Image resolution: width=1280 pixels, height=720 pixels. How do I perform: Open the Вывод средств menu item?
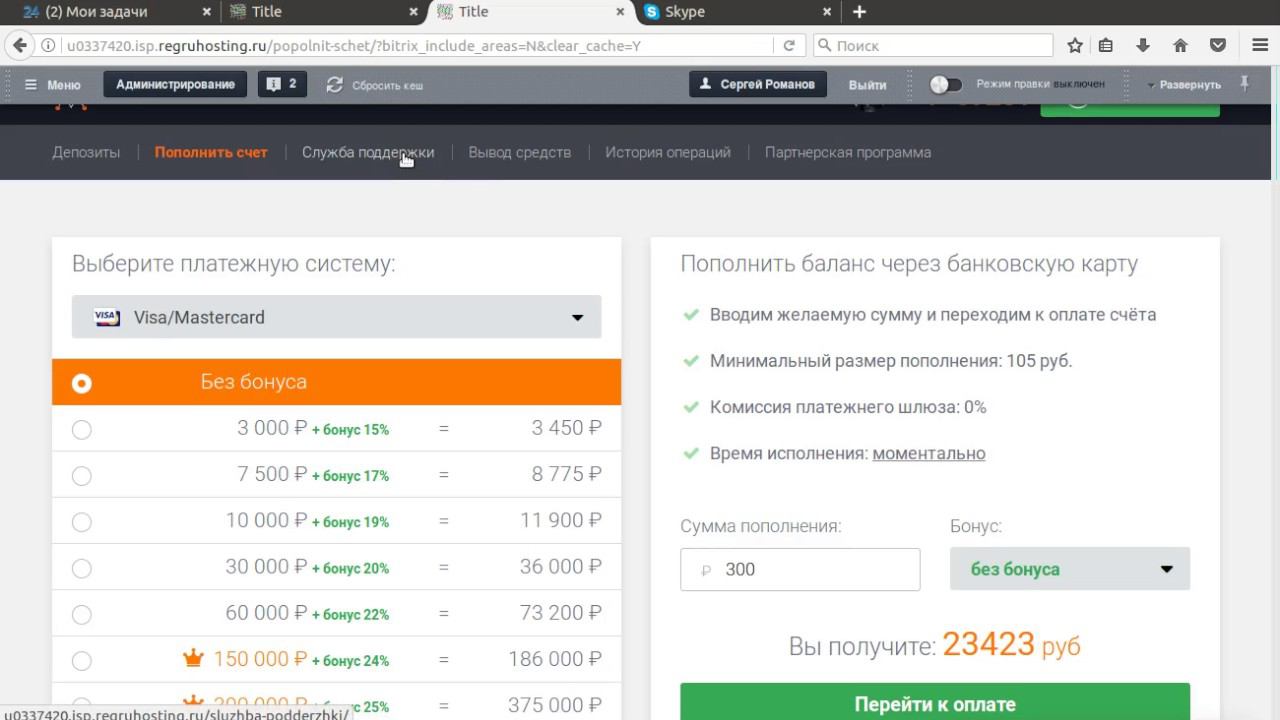[x=520, y=152]
